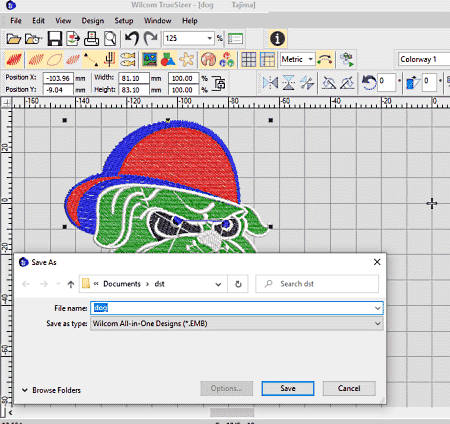Click the blue skew icon
This screenshot has width=450, height=424.
point(413,82)
